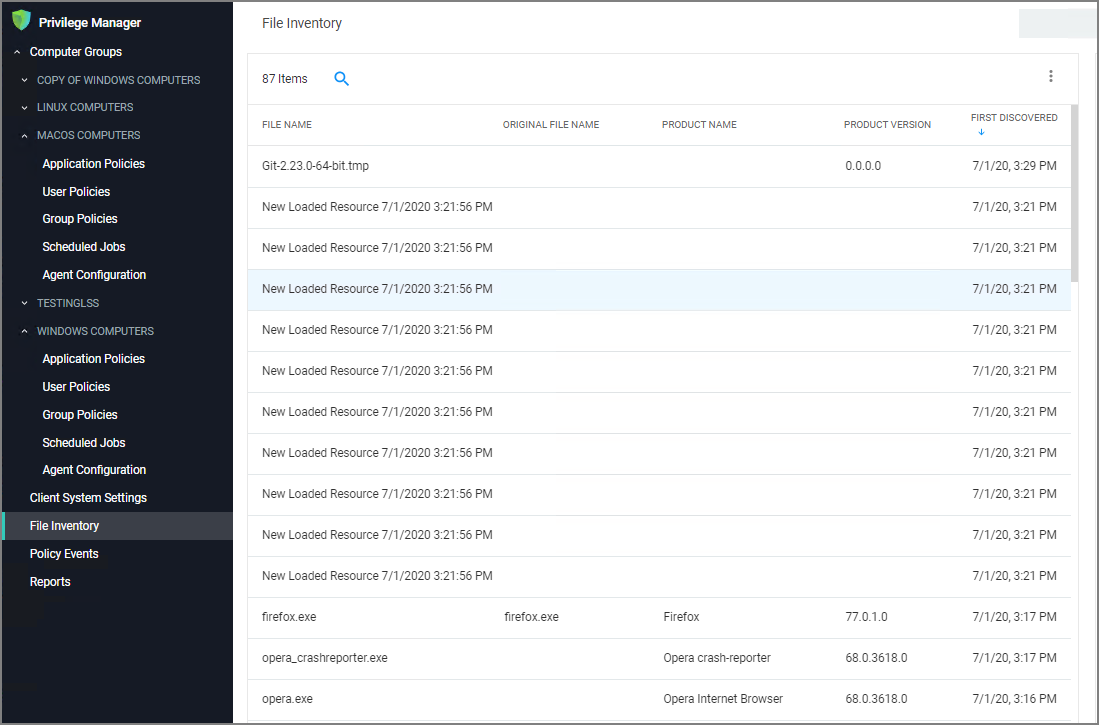Expand the LINUX COMPUTERS group
This screenshot has height=725, width=1099.
click(x=23, y=107)
